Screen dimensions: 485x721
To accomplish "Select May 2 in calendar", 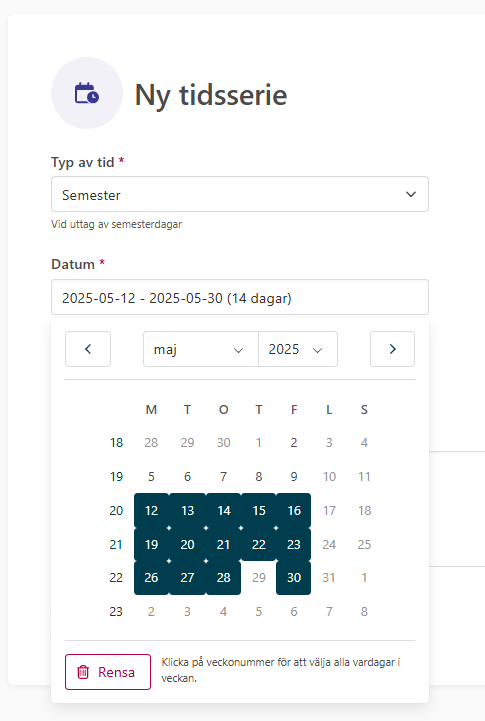I will click(x=294, y=442).
